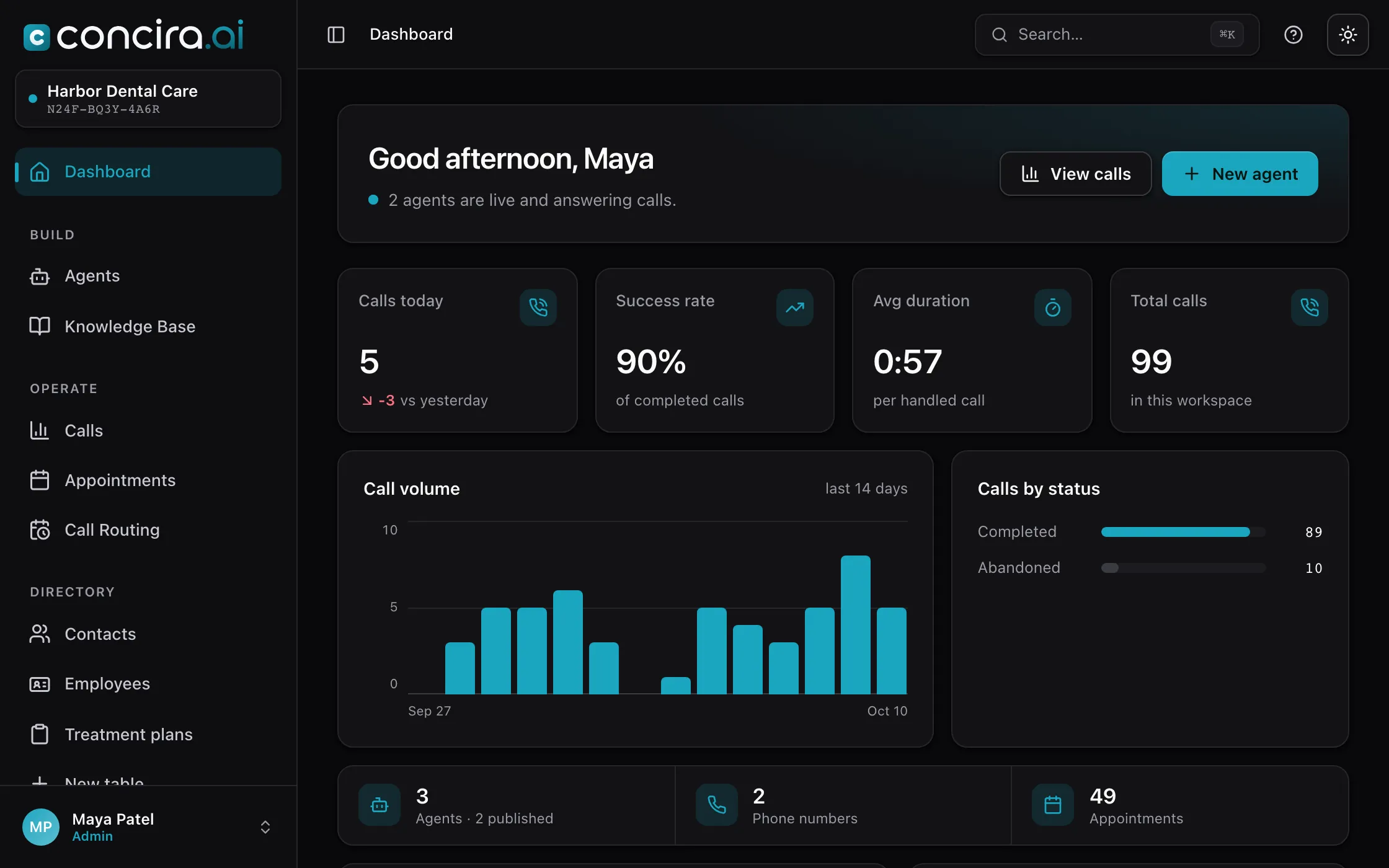Click the Success rate trending icon

[795, 308]
